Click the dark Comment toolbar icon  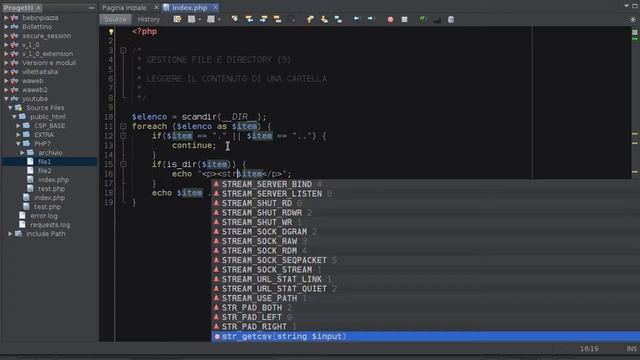[437, 19]
